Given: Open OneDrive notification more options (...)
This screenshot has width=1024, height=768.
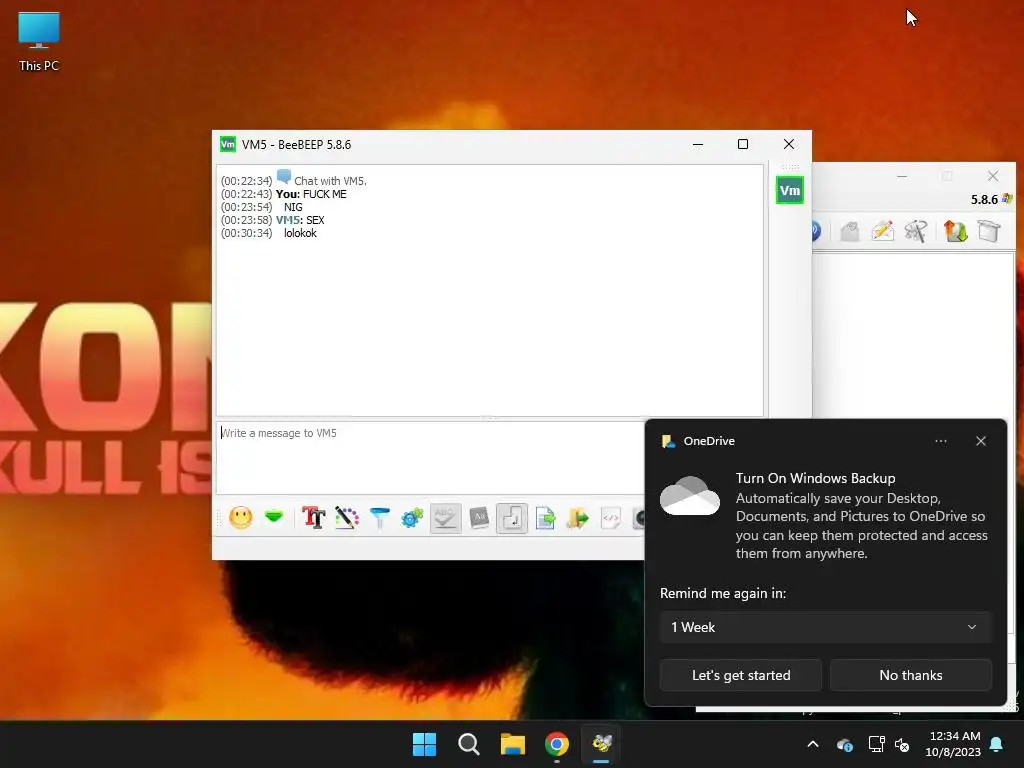Looking at the screenshot, I should [940, 441].
